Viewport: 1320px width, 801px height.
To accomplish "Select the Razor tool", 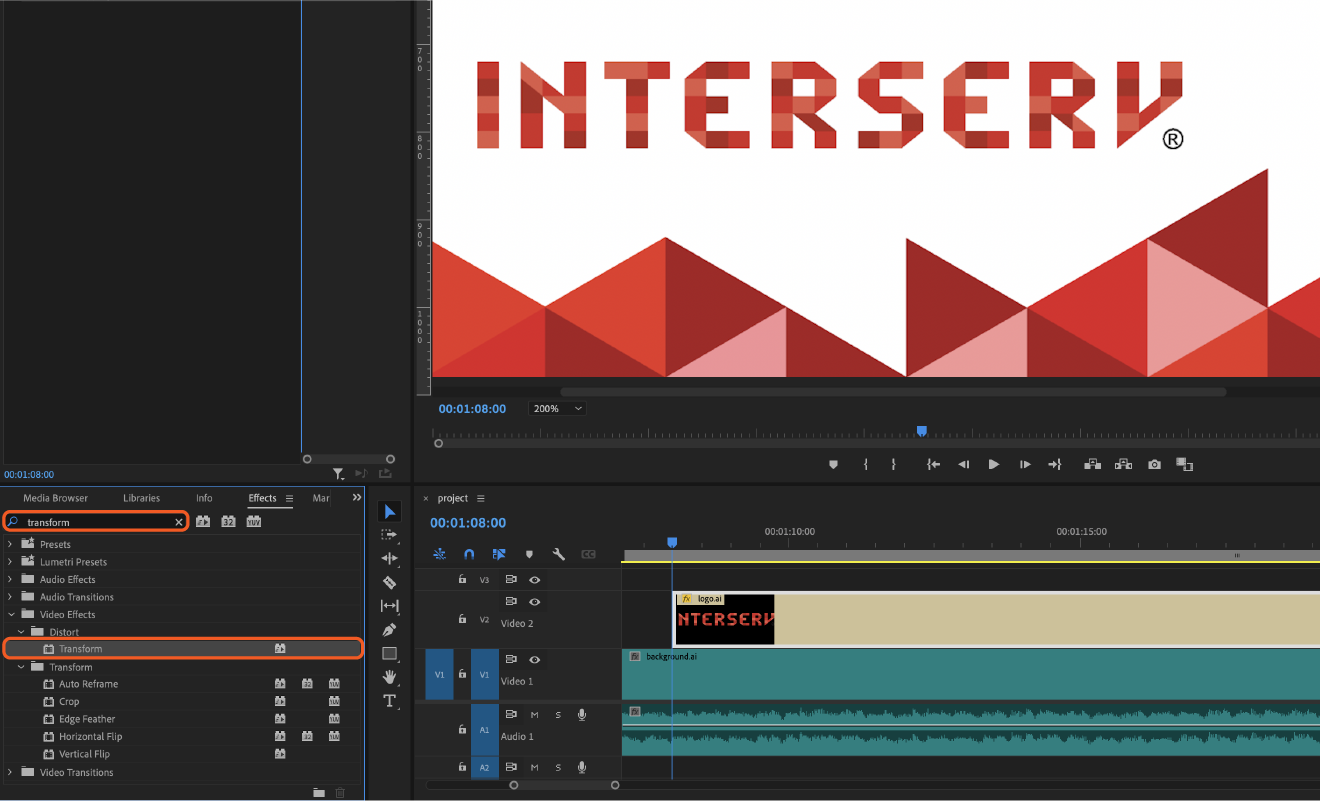I will click(x=390, y=582).
